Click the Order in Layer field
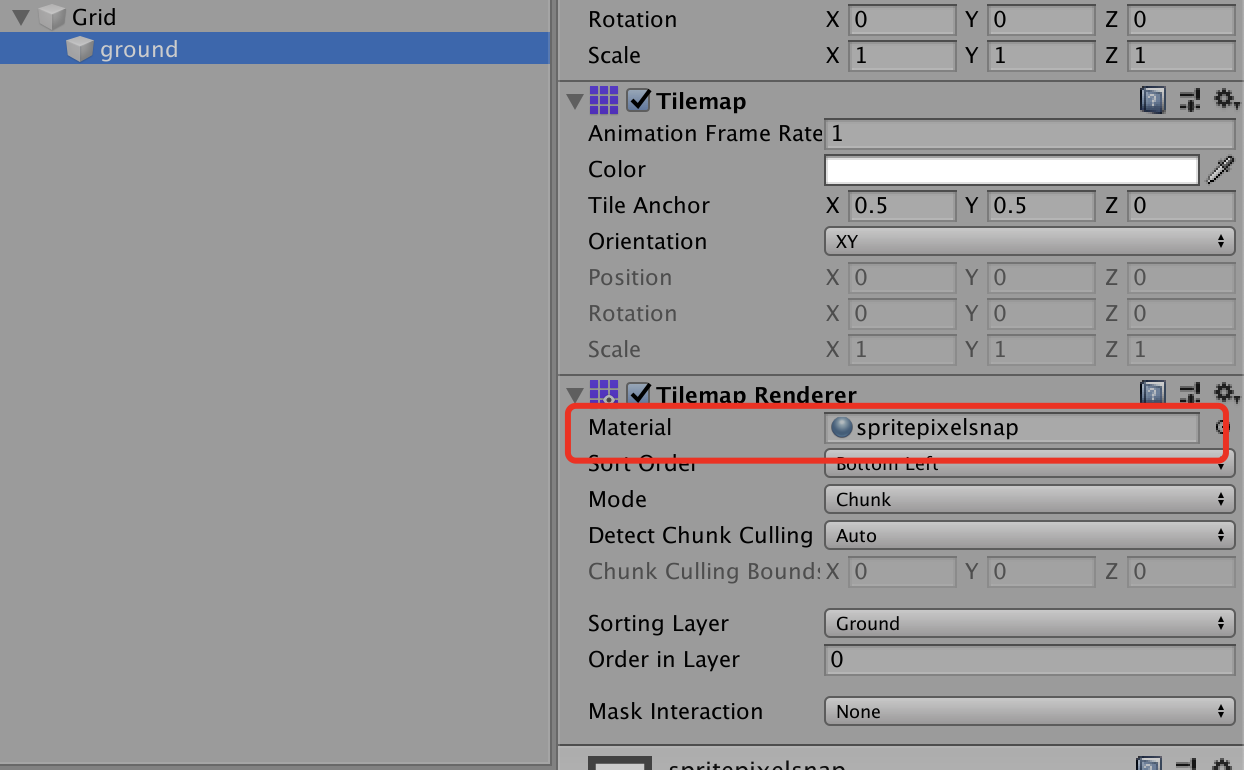The height and width of the screenshot is (770, 1244). coord(1029,660)
